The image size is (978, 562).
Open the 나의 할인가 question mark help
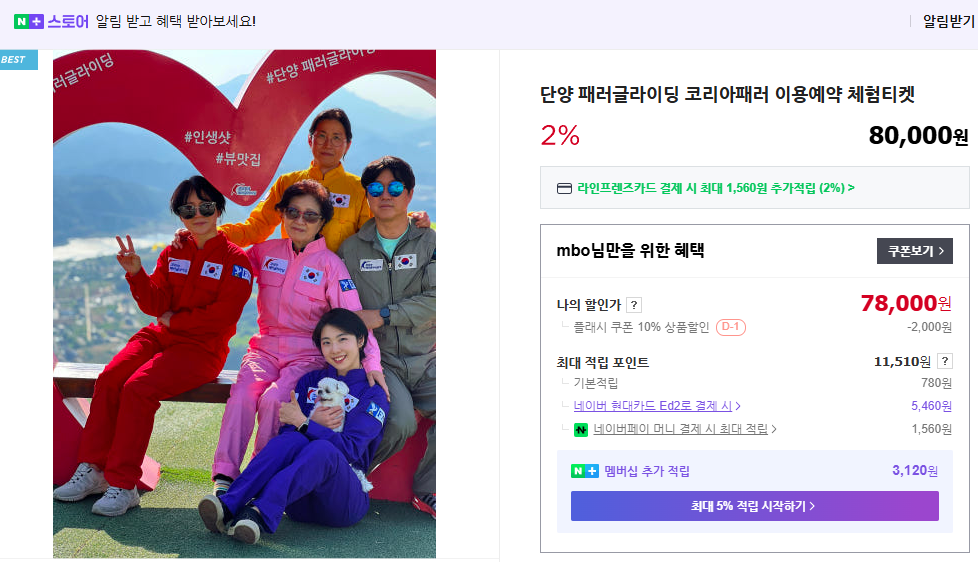634,305
